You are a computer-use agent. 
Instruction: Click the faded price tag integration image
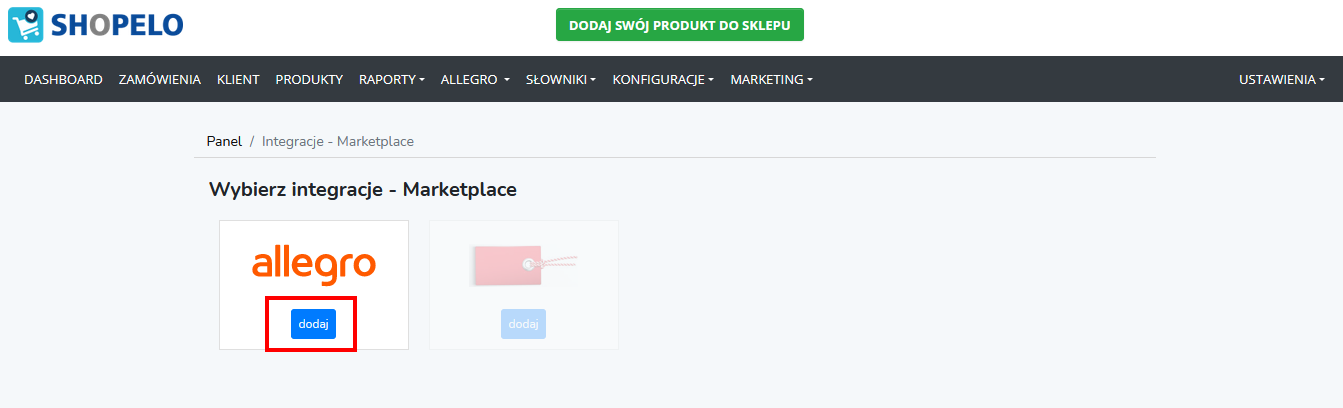524,264
